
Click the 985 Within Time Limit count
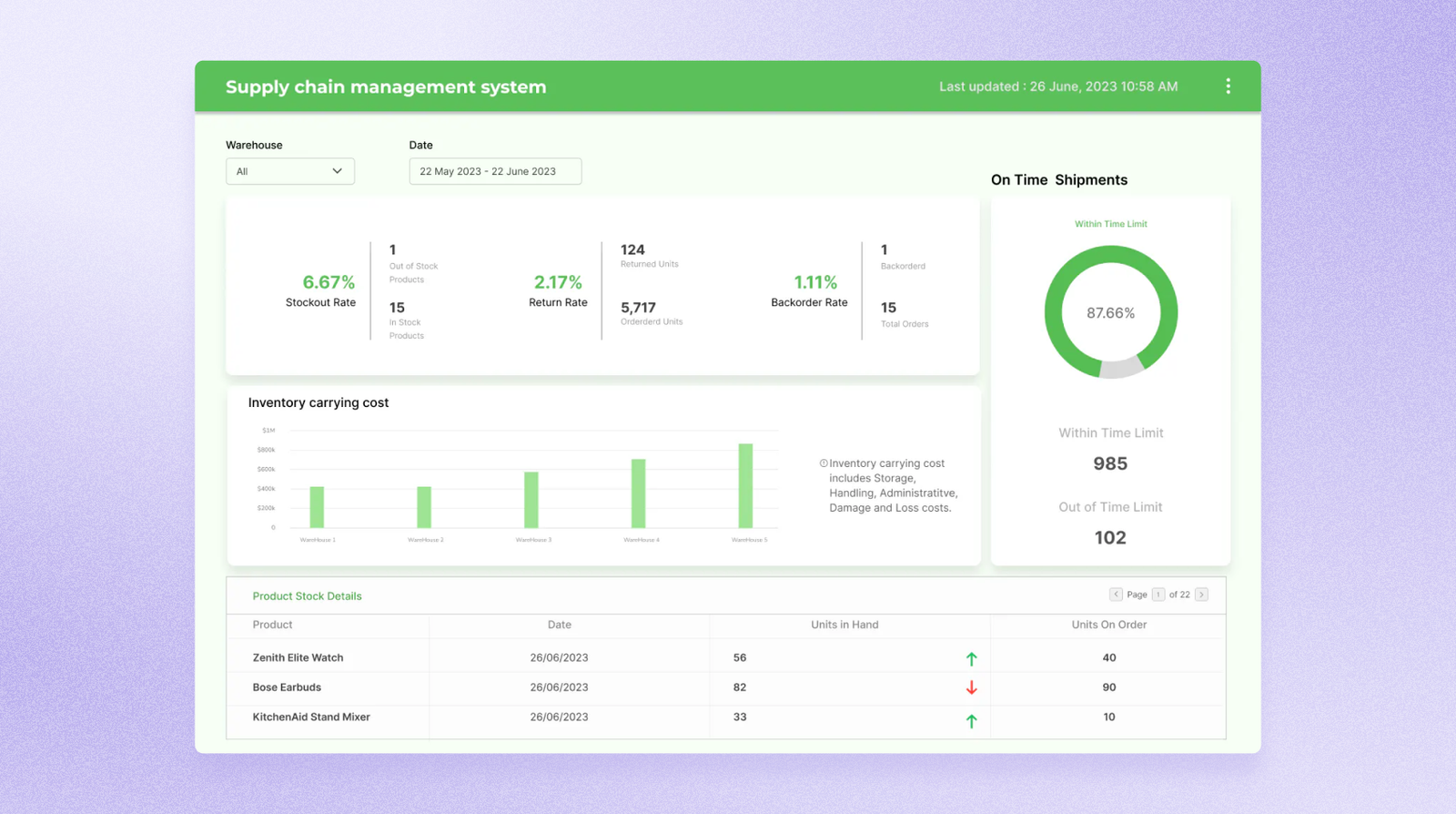tap(1110, 463)
